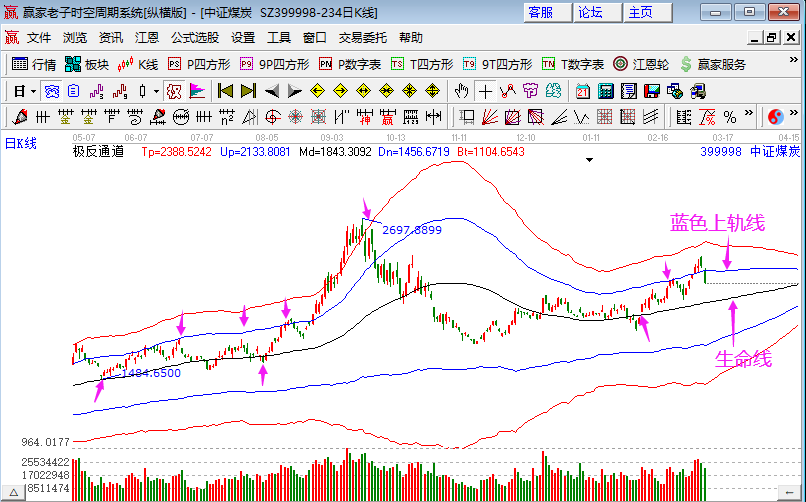Open the calendar 21 icon

point(582,91)
